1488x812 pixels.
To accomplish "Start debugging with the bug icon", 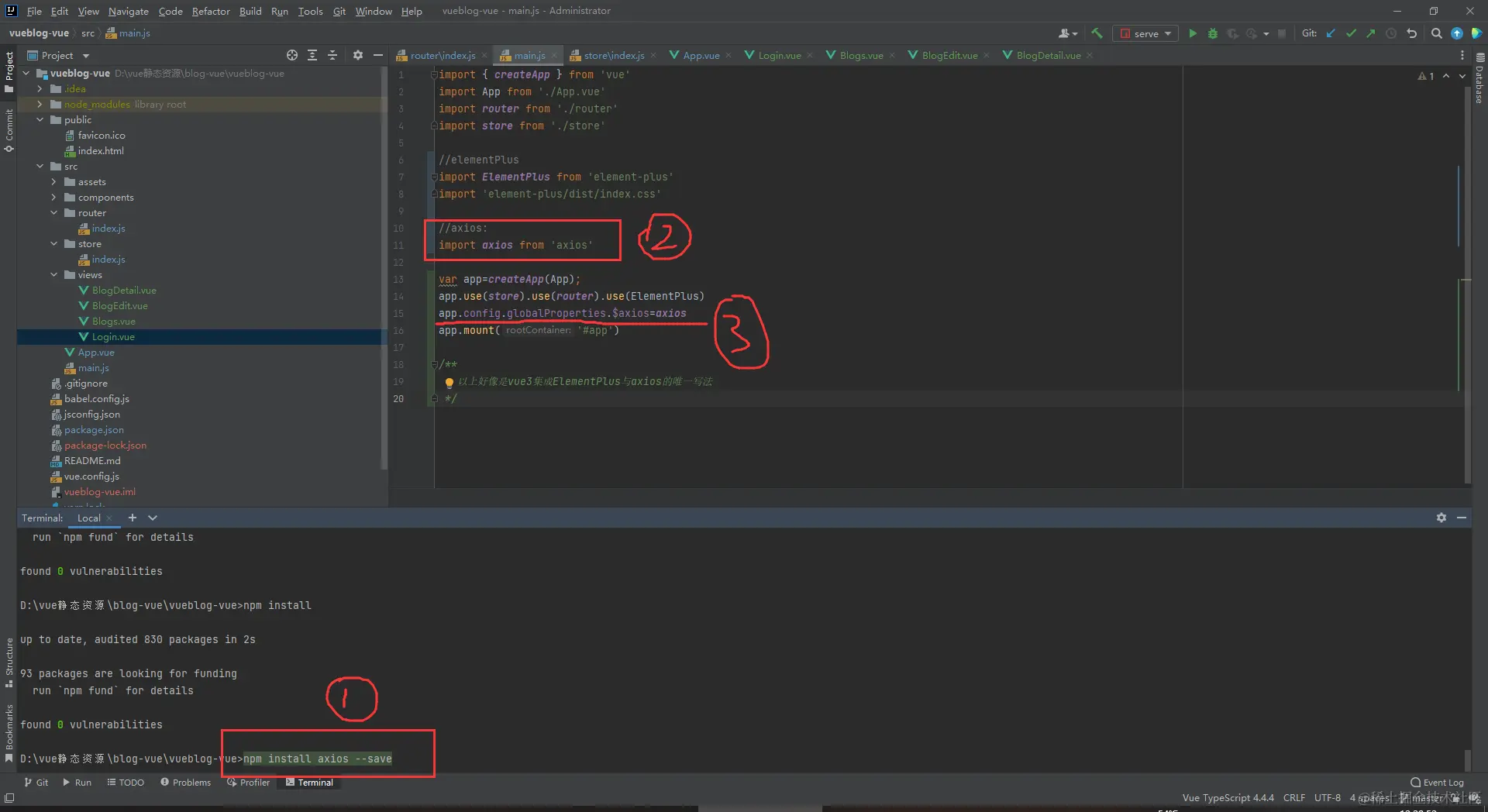I will [x=1213, y=33].
